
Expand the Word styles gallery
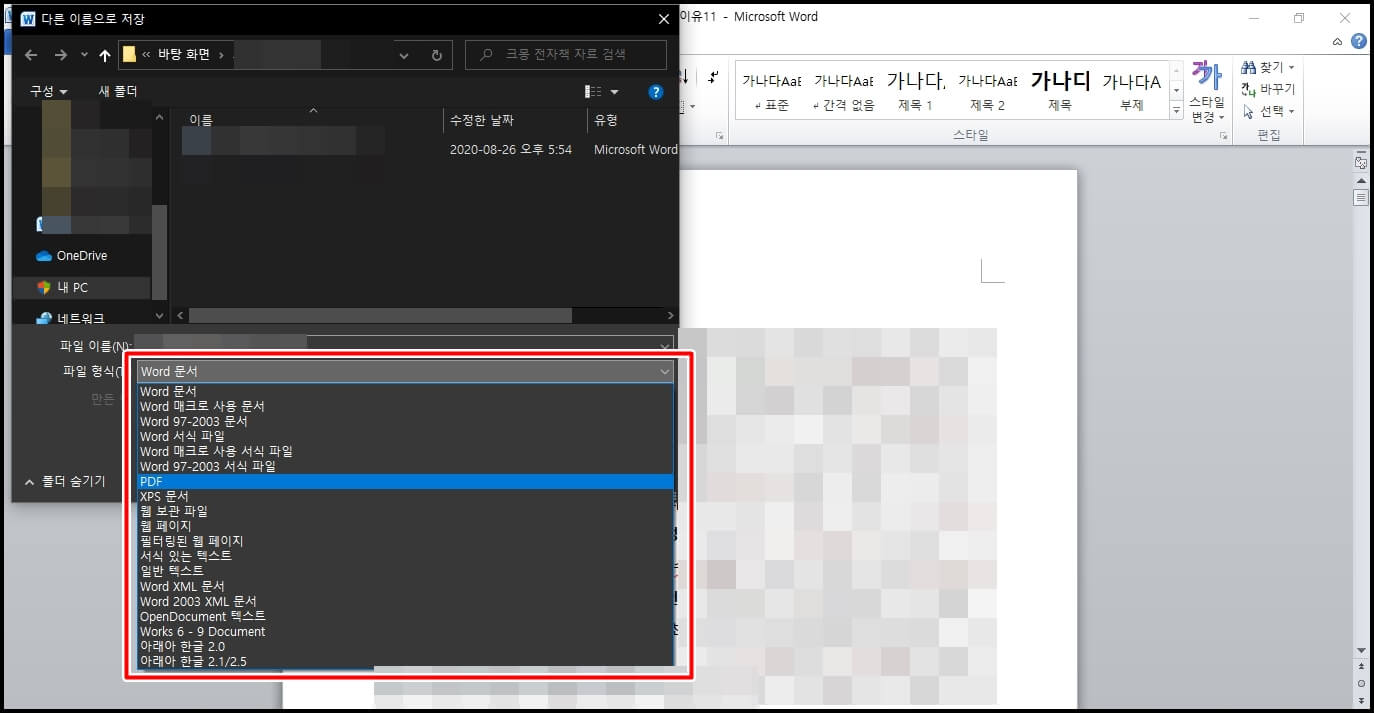click(x=1176, y=111)
